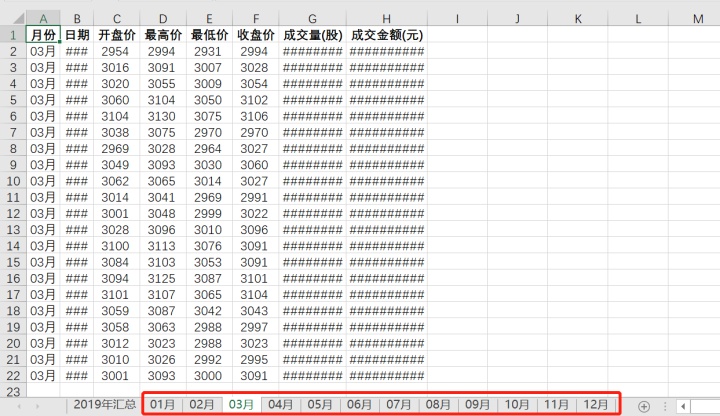Select column F header
Image resolution: width=720 pixels, height=416 pixels.
(256, 19)
